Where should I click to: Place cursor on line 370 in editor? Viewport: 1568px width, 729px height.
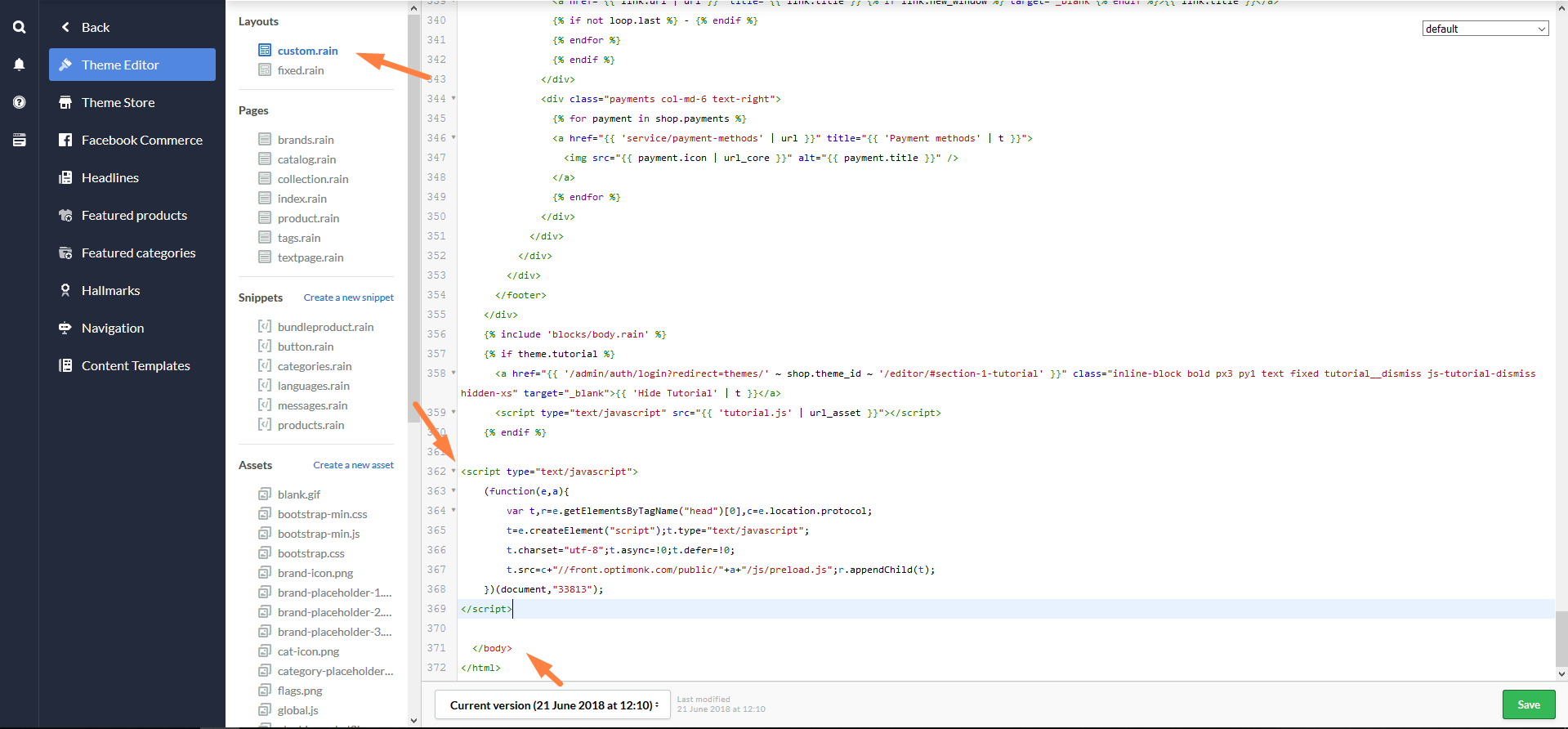(x=1005, y=628)
